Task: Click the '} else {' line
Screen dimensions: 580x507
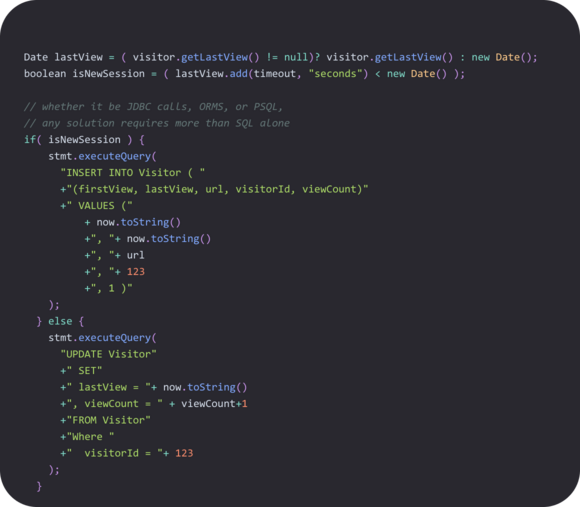Action: tap(60, 321)
